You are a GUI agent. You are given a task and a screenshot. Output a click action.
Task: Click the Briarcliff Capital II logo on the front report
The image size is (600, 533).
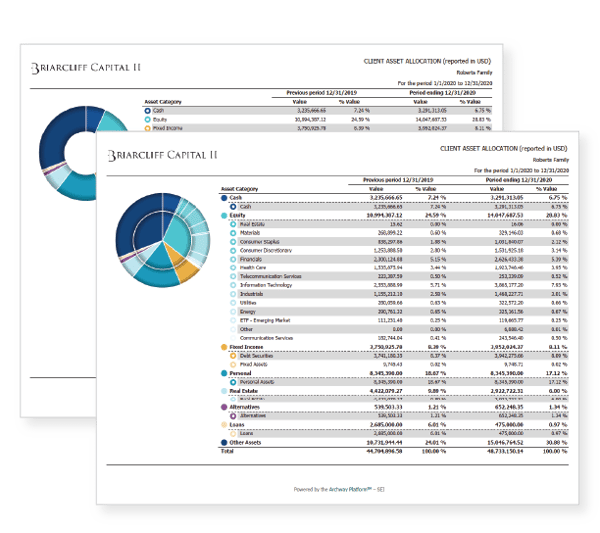(x=163, y=155)
